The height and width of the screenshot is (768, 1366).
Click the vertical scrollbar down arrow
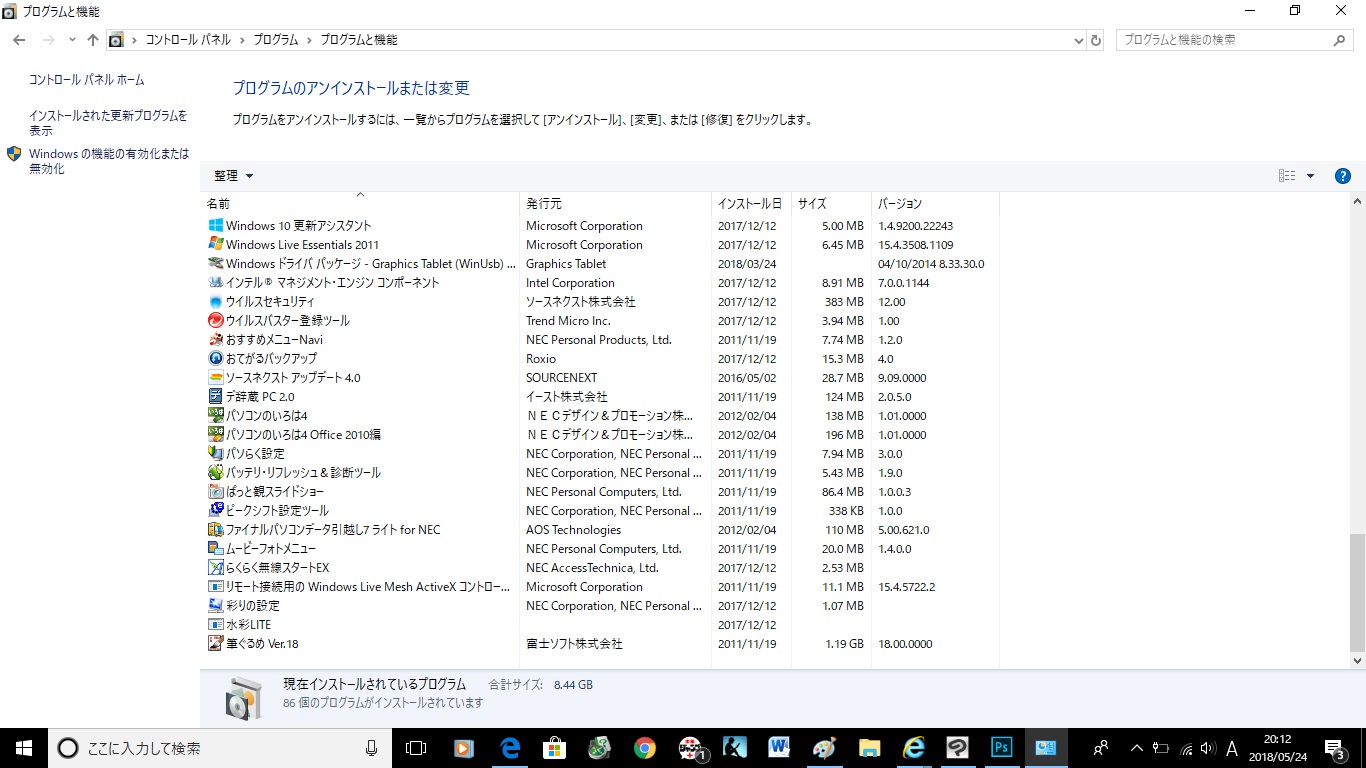pos(1357,661)
